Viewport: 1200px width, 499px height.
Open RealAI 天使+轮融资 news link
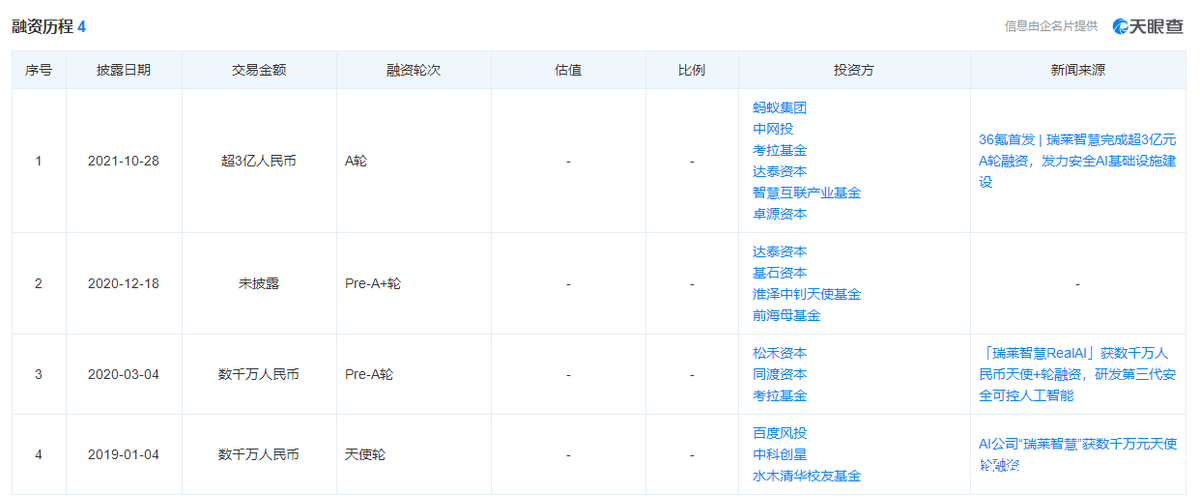click(1077, 374)
